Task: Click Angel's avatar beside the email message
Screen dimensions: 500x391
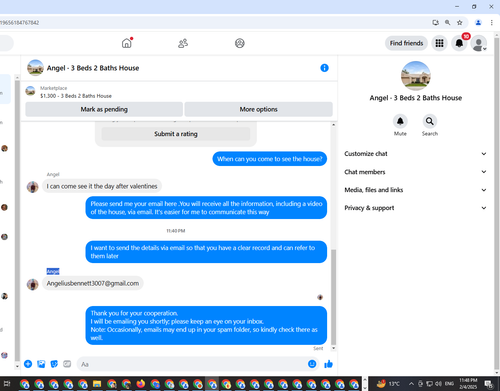Action: [x=33, y=284]
